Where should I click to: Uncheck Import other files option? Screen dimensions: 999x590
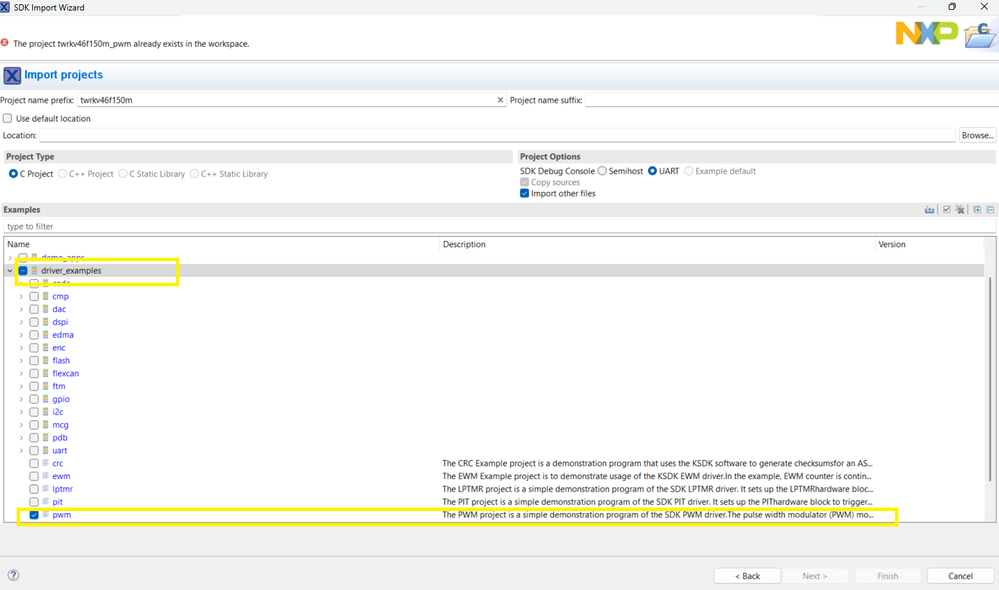pos(524,194)
